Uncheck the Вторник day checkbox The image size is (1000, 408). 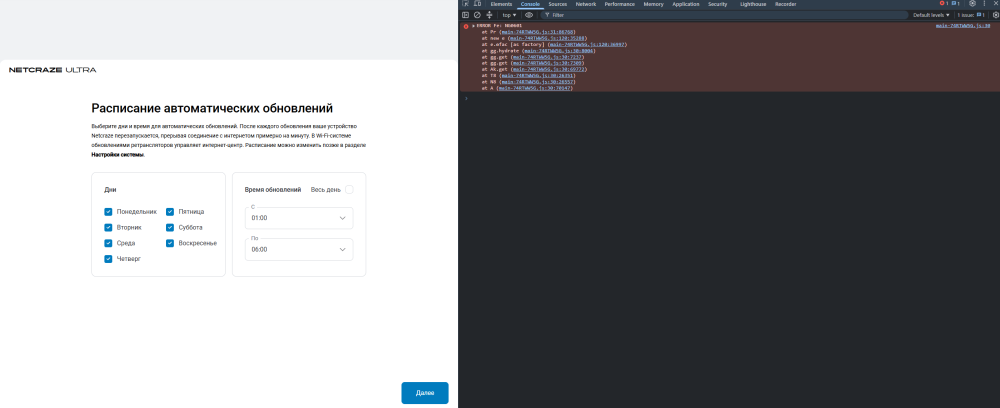pos(108,228)
